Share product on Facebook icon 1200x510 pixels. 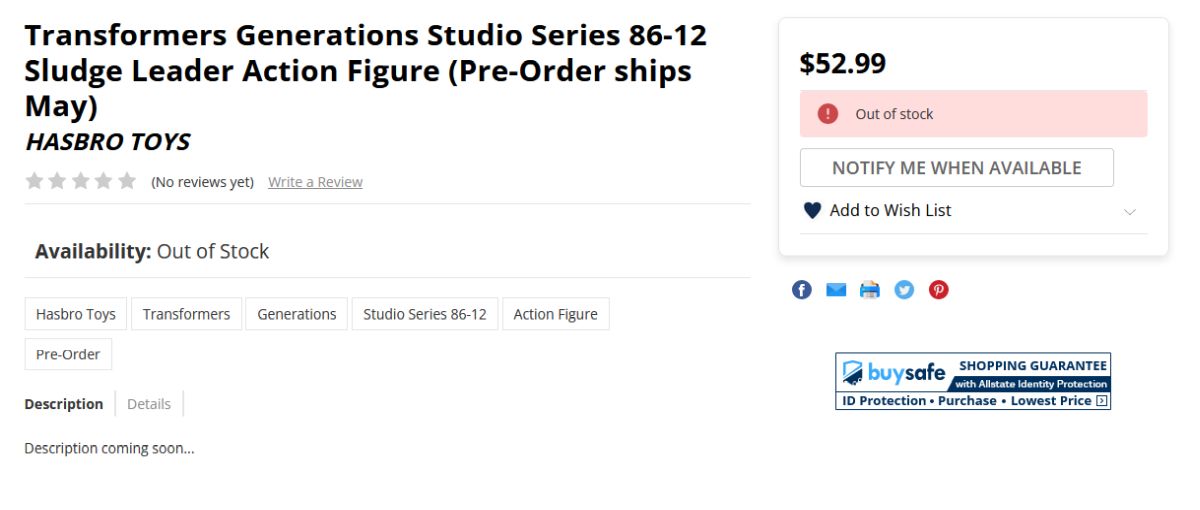tap(802, 290)
